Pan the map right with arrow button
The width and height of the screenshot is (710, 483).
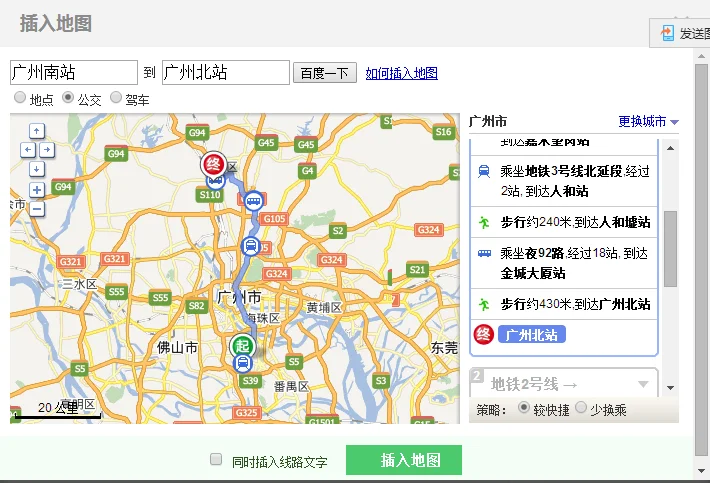47,150
